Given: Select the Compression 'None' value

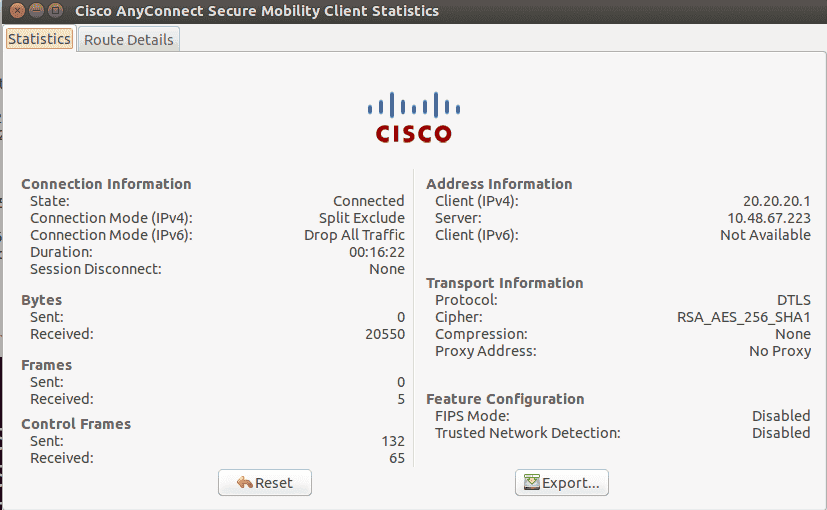Looking at the screenshot, I should (793, 334).
